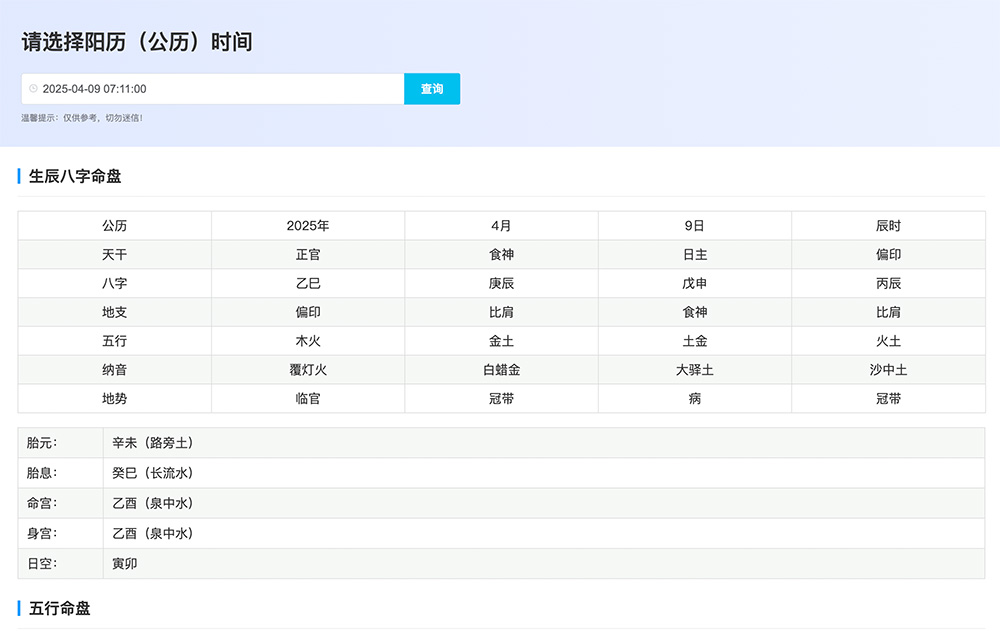
Task: Click the 木火 cell
Action: click(308, 341)
